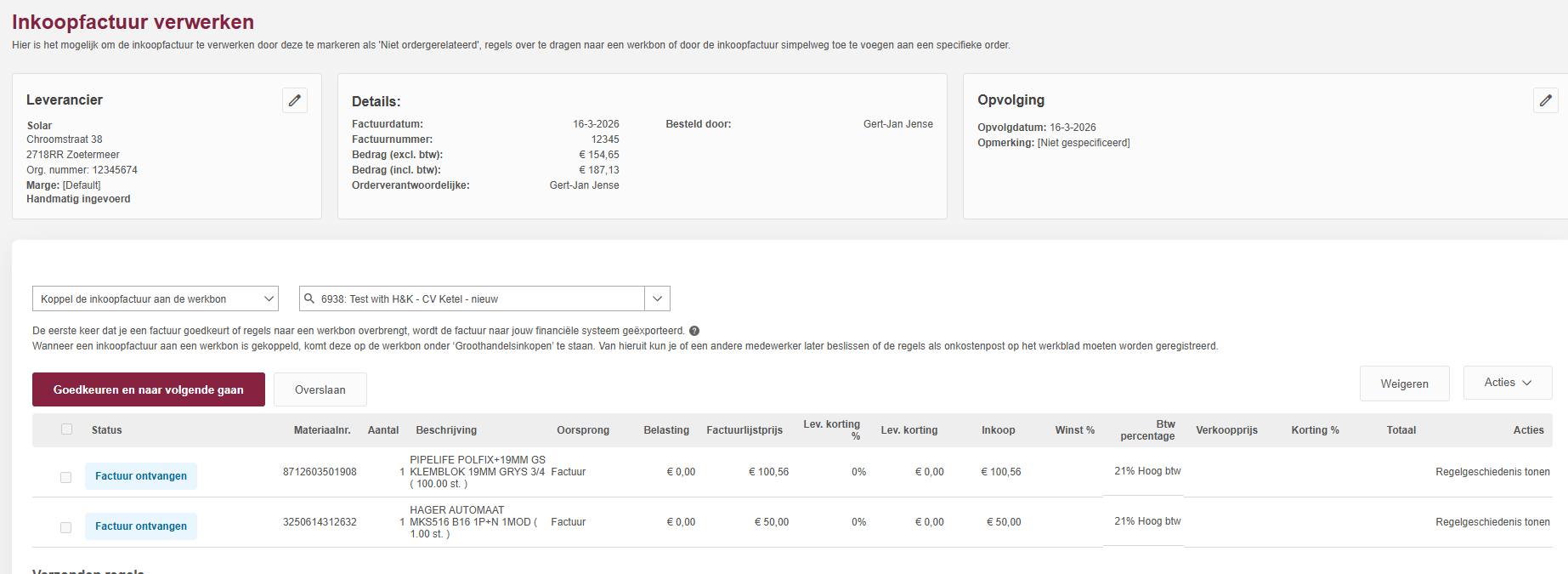Edit the Leverancier card with pencil icon

click(x=294, y=100)
